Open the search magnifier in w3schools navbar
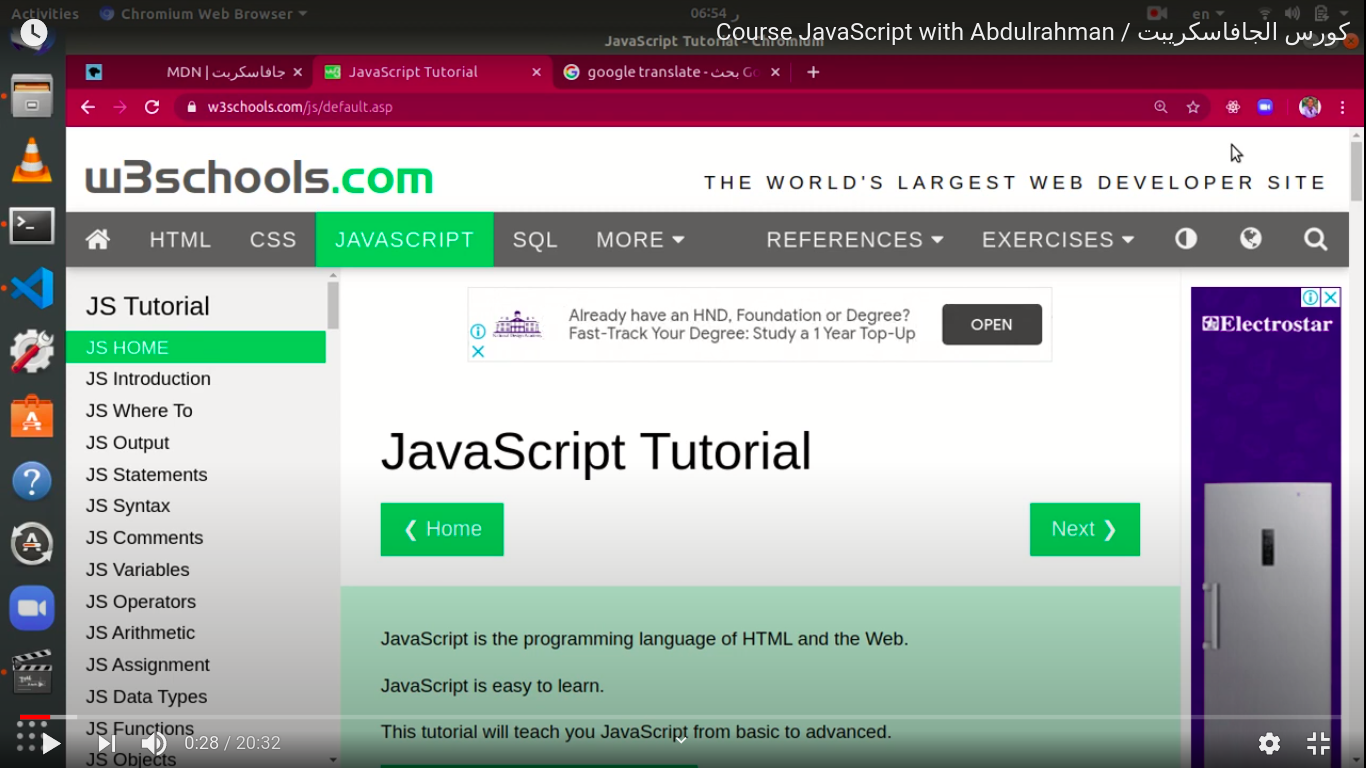The image size is (1366, 768). coord(1315,239)
